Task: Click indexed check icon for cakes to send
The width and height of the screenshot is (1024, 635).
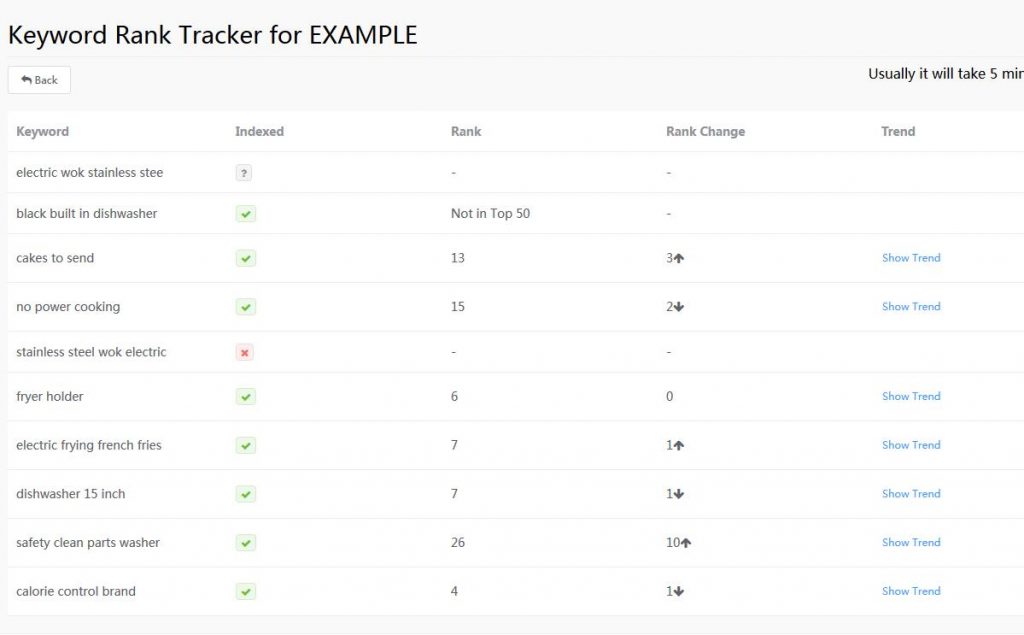Action: coord(246,258)
